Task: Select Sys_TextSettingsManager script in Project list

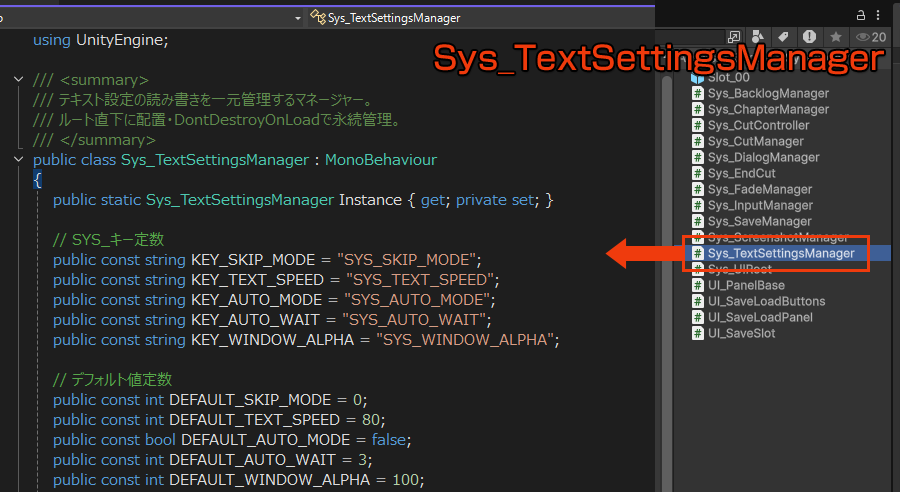Action: click(781, 253)
